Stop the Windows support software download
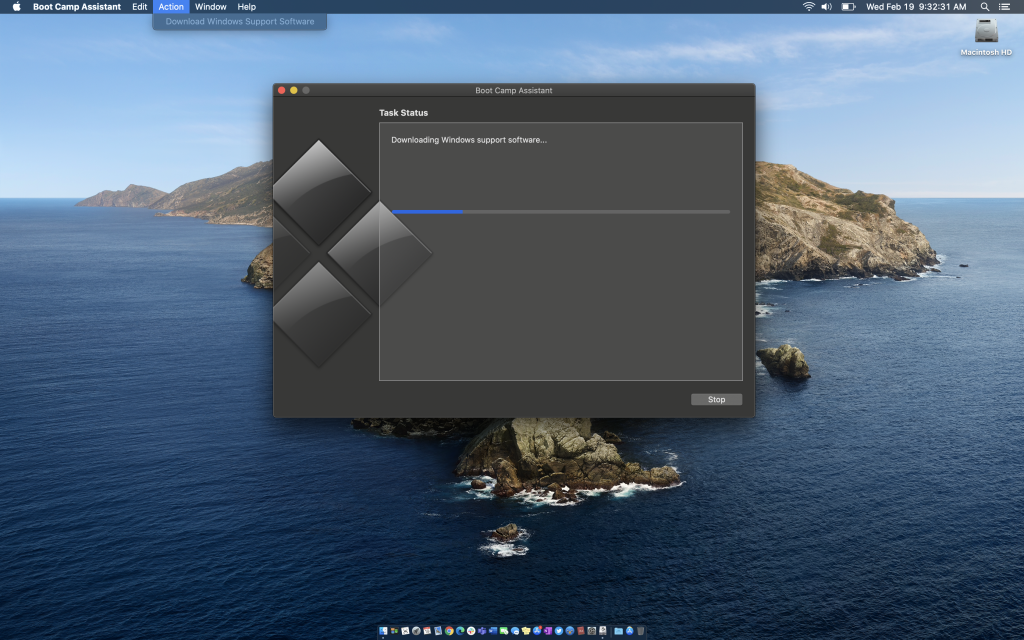This screenshot has width=1024, height=640. 716,400
